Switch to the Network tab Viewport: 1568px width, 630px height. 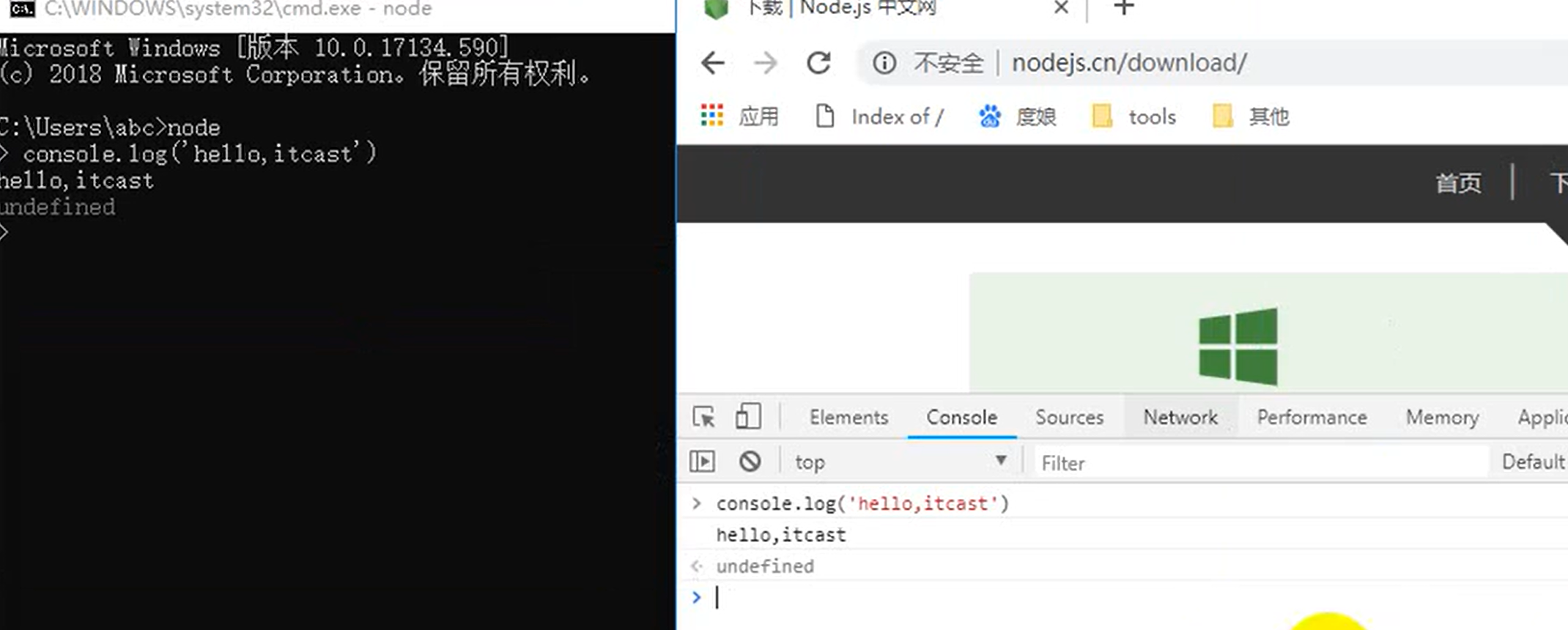click(1180, 417)
